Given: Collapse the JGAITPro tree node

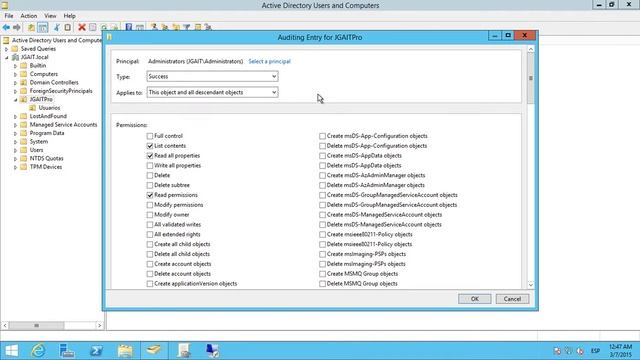Looking at the screenshot, I should [x=16, y=100].
